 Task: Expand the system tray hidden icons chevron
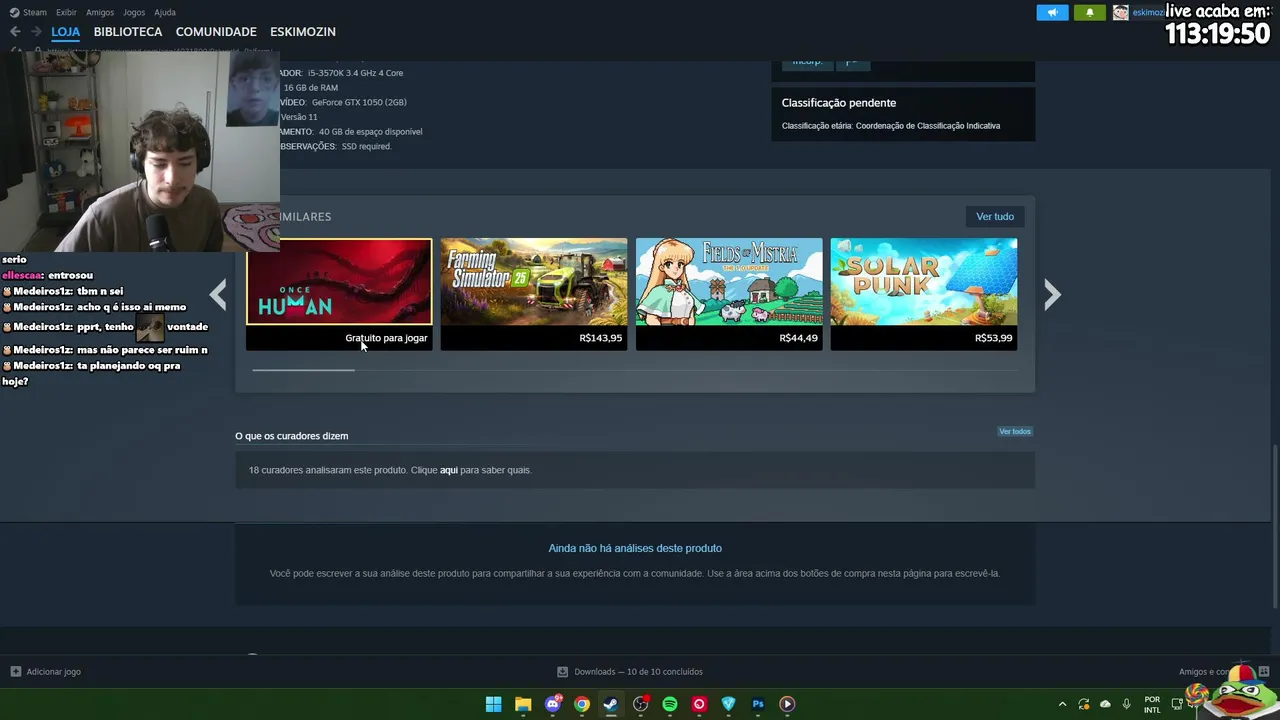pyautogui.click(x=1062, y=704)
